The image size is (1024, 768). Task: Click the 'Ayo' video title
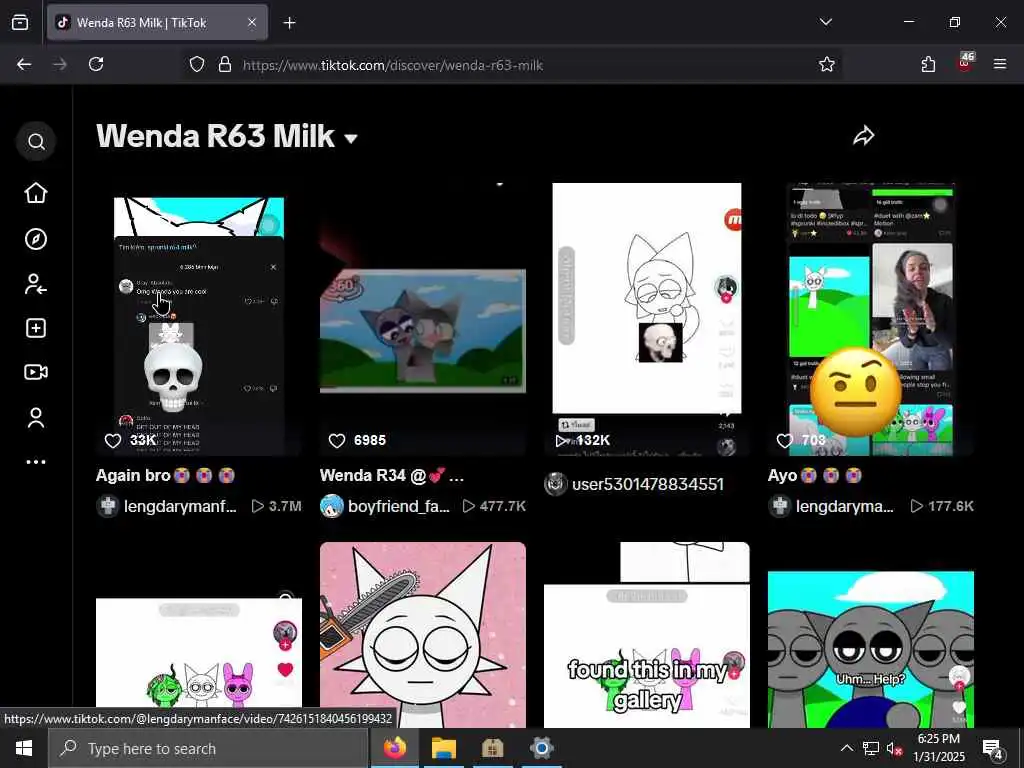[814, 475]
